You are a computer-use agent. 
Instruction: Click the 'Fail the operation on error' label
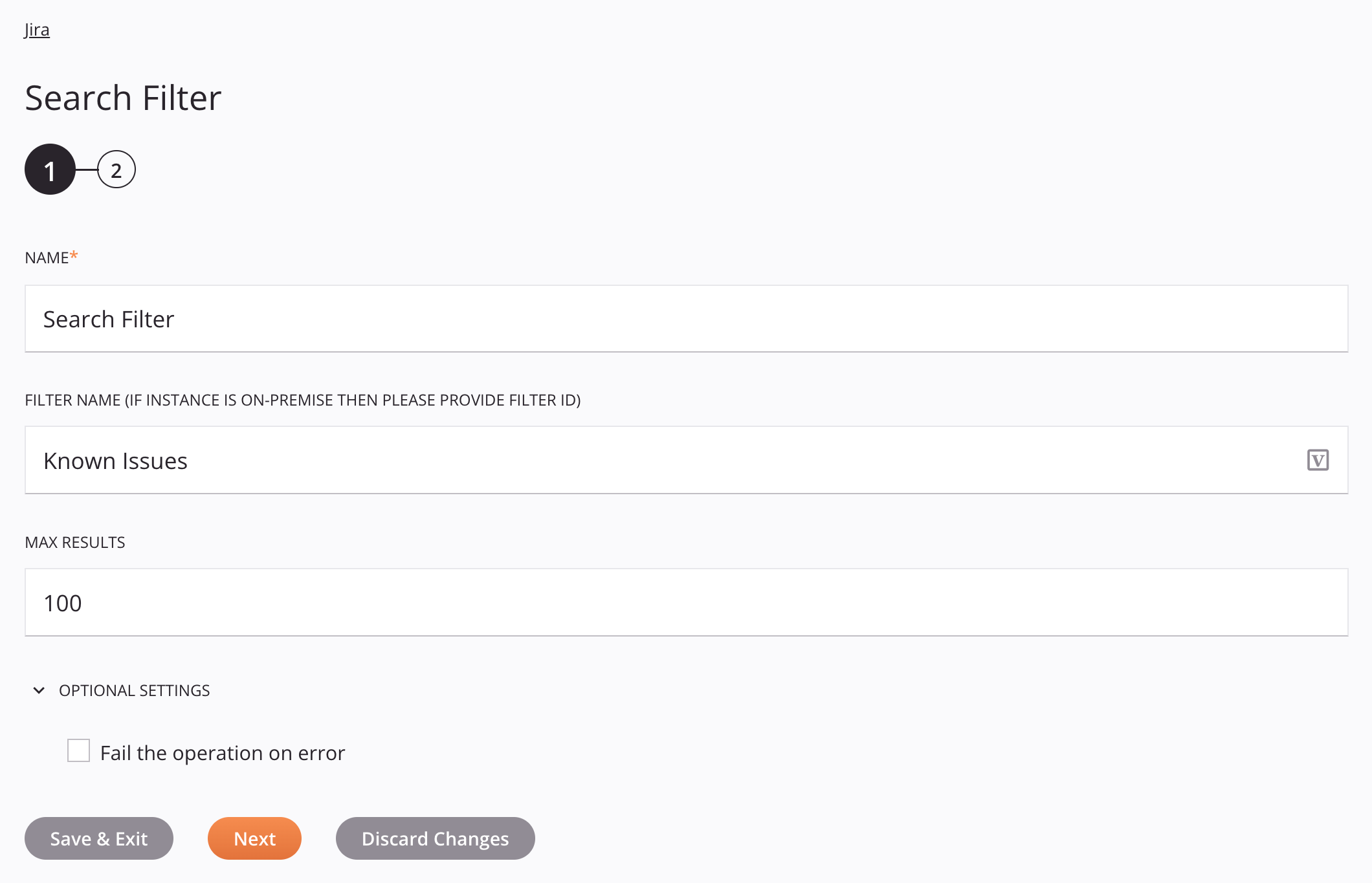tap(223, 753)
